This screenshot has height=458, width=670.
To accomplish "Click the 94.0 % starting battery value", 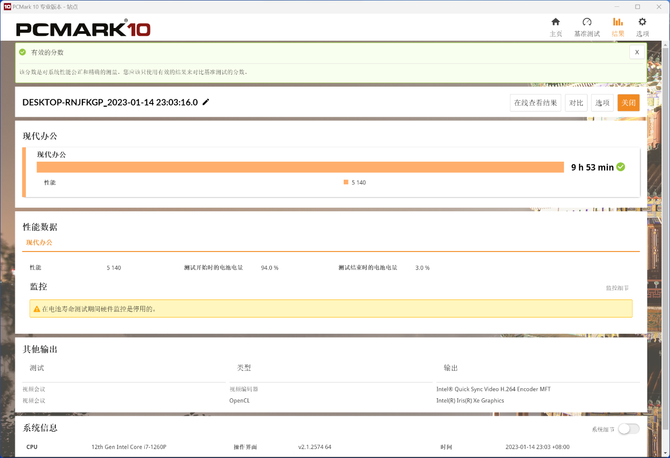I will (270, 268).
